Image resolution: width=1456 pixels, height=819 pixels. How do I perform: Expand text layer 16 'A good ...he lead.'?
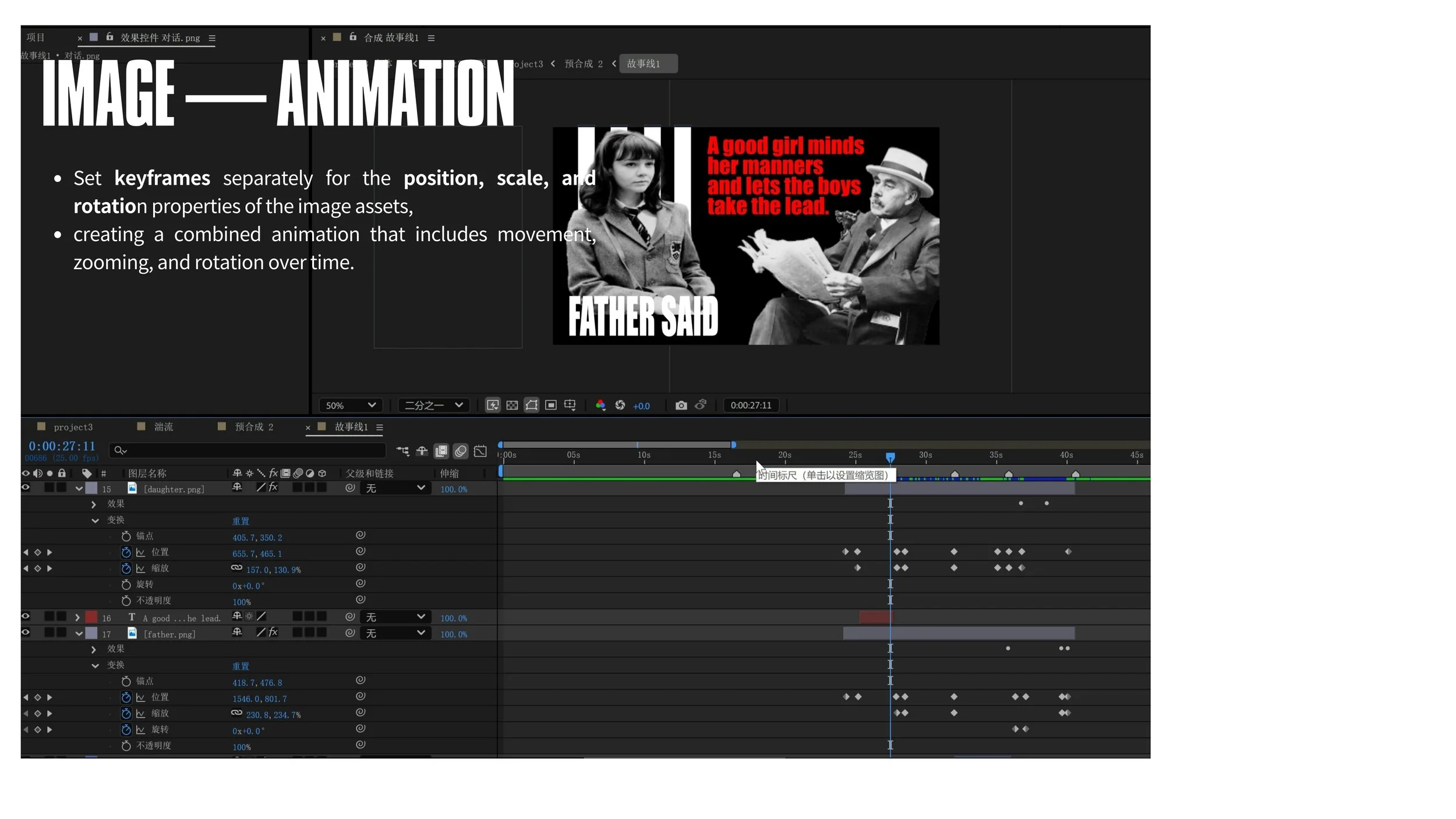tap(77, 617)
